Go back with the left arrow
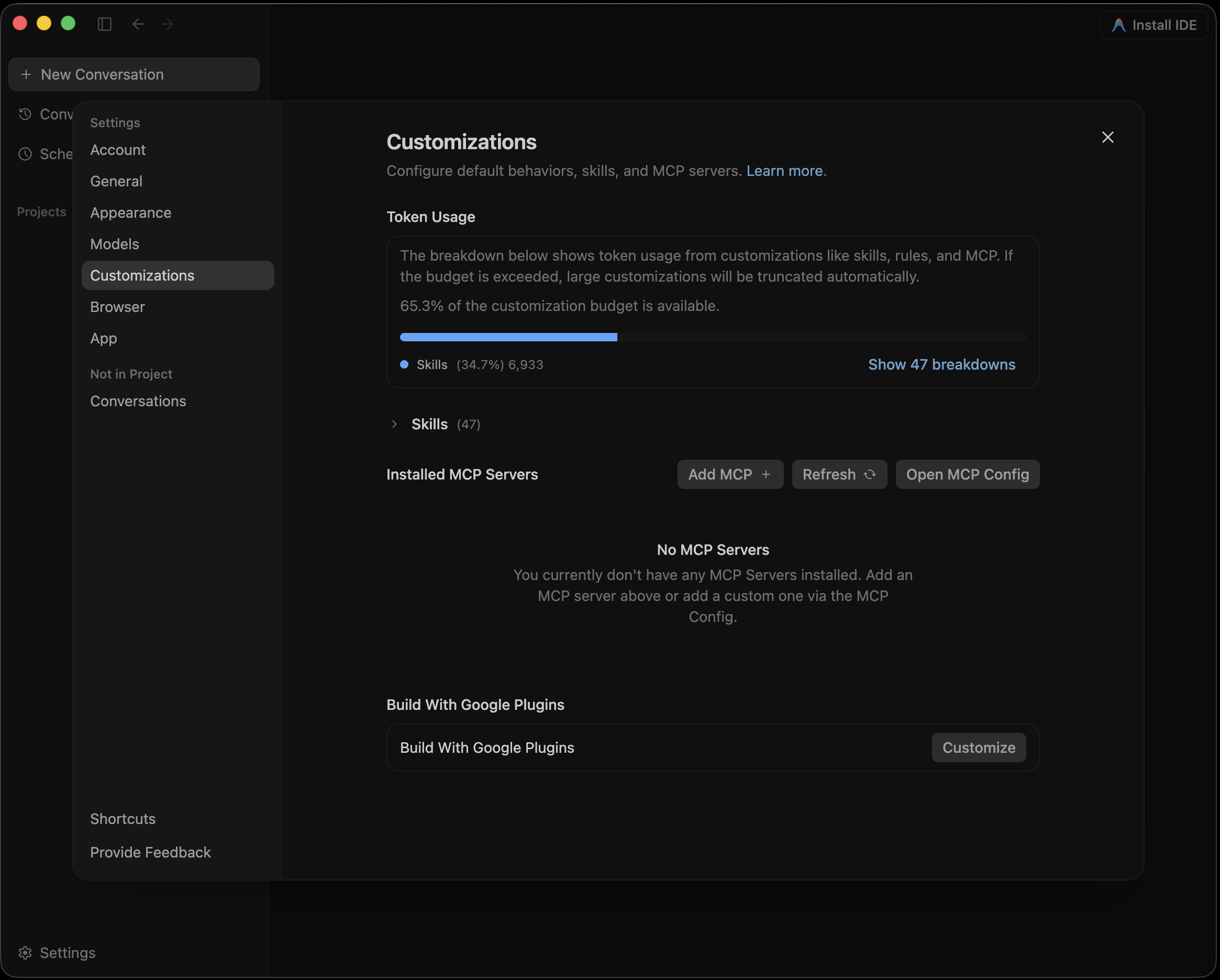Viewport: 1220px width, 980px height. pyautogui.click(x=138, y=24)
